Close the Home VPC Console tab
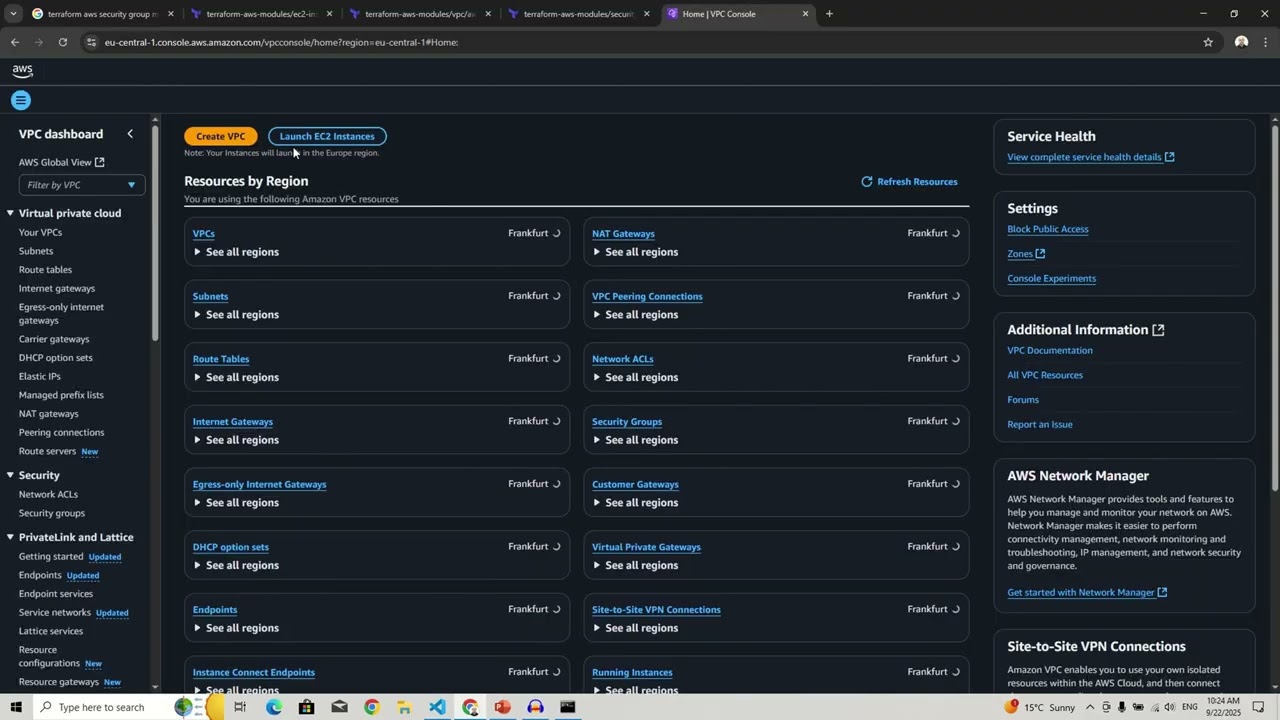 (806, 14)
